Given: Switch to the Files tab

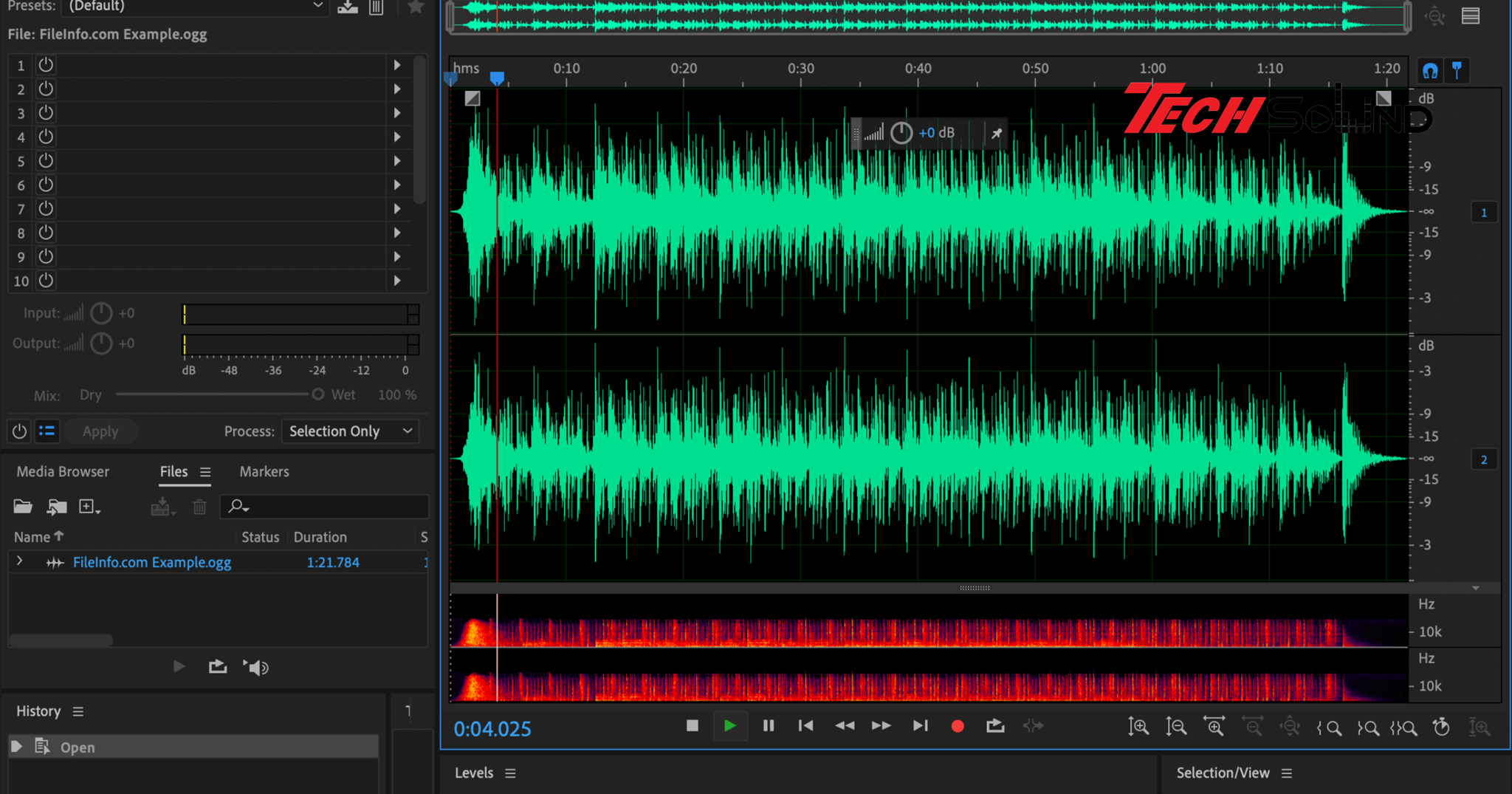Looking at the screenshot, I should click(x=174, y=471).
